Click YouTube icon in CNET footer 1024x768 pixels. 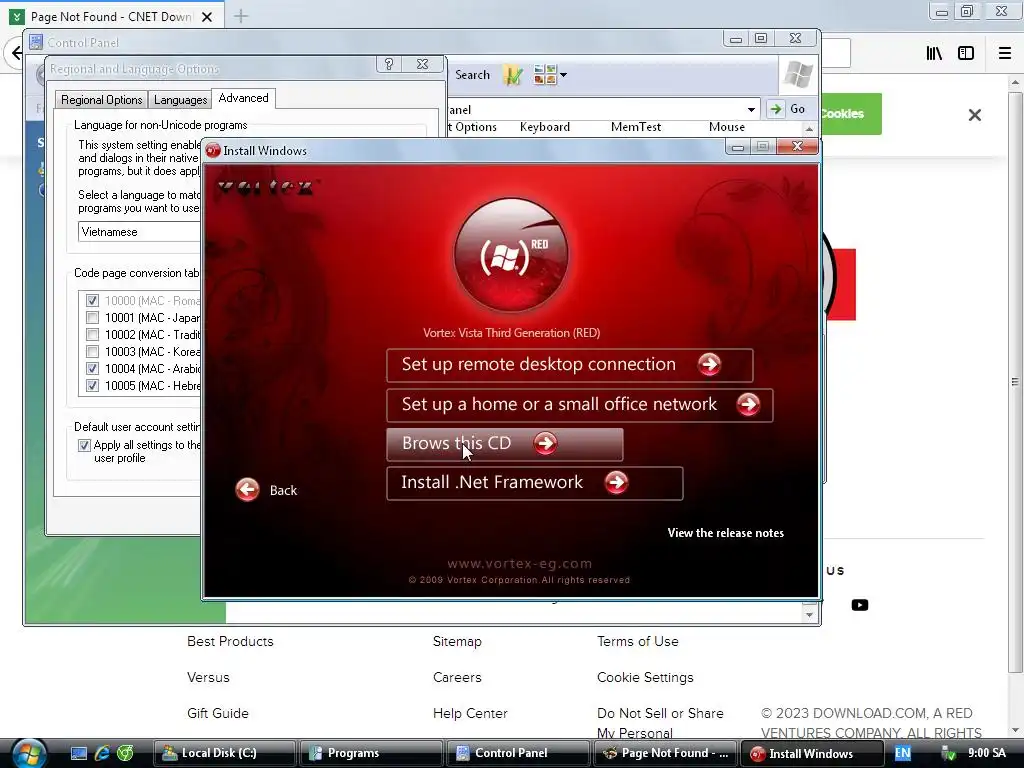[860, 605]
